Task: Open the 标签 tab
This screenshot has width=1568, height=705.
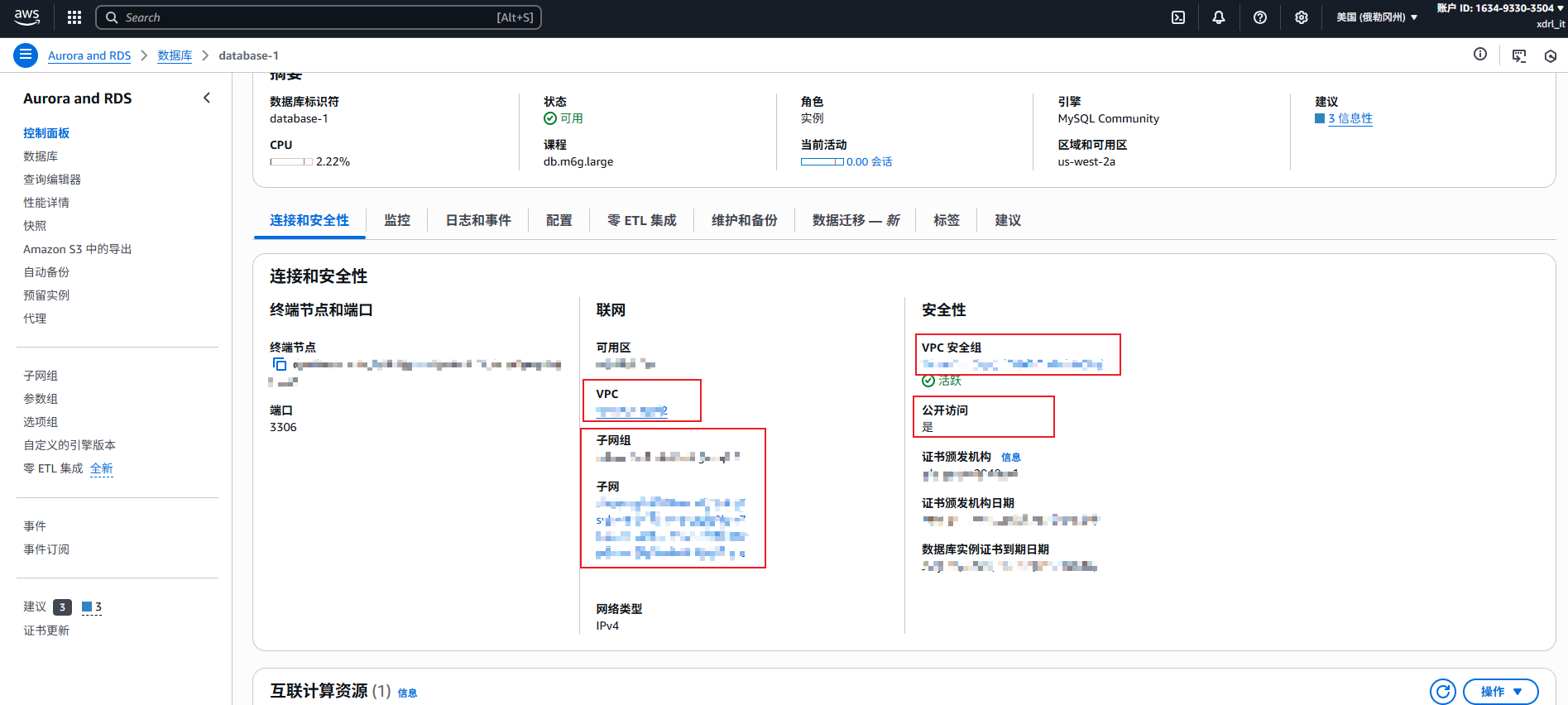Action: pyautogui.click(x=947, y=220)
